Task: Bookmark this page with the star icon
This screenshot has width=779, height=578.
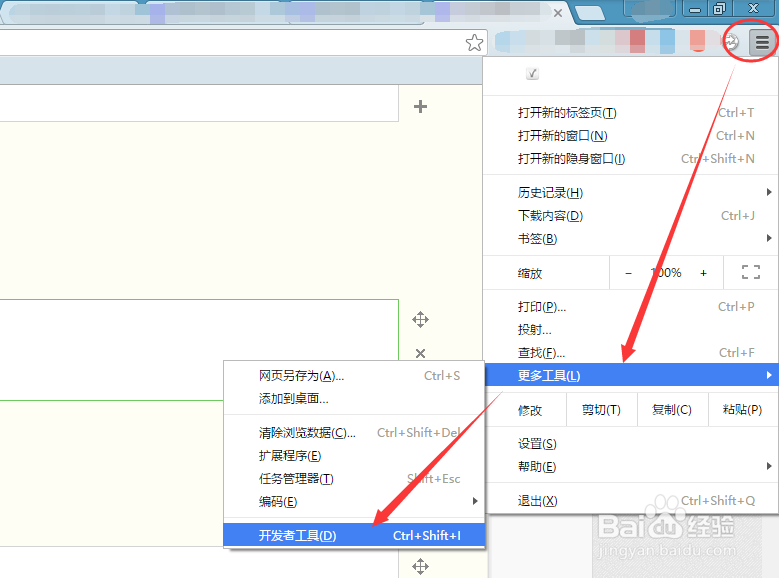Action: point(474,43)
